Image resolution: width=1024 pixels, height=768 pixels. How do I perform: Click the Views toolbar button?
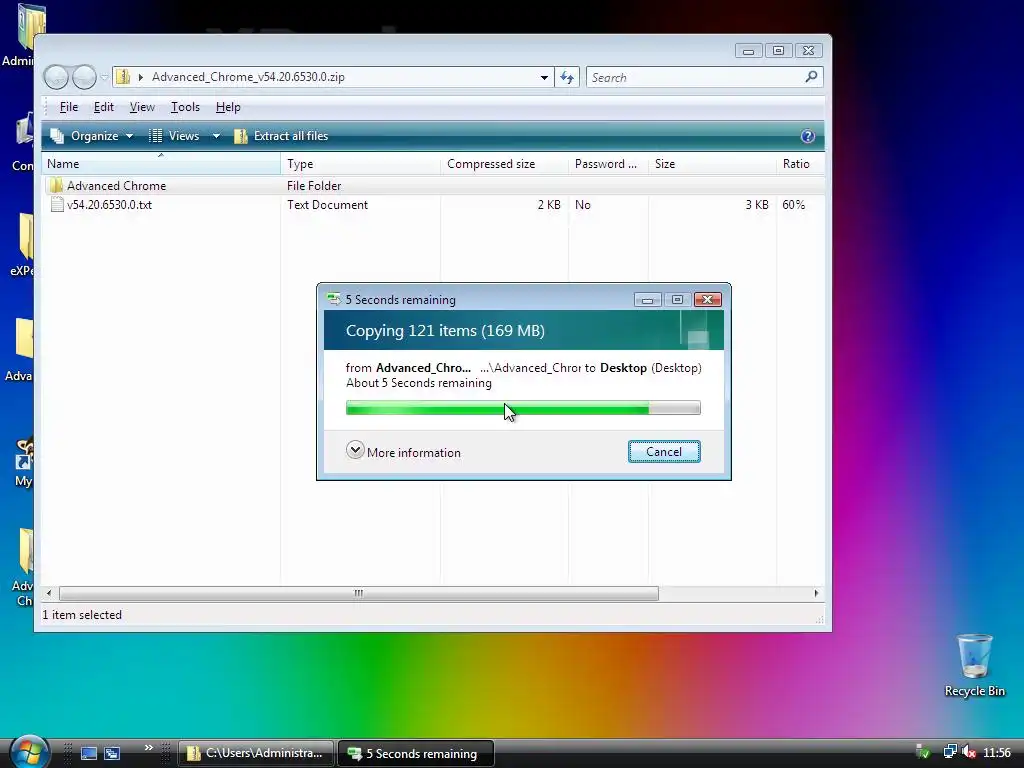(x=175, y=136)
